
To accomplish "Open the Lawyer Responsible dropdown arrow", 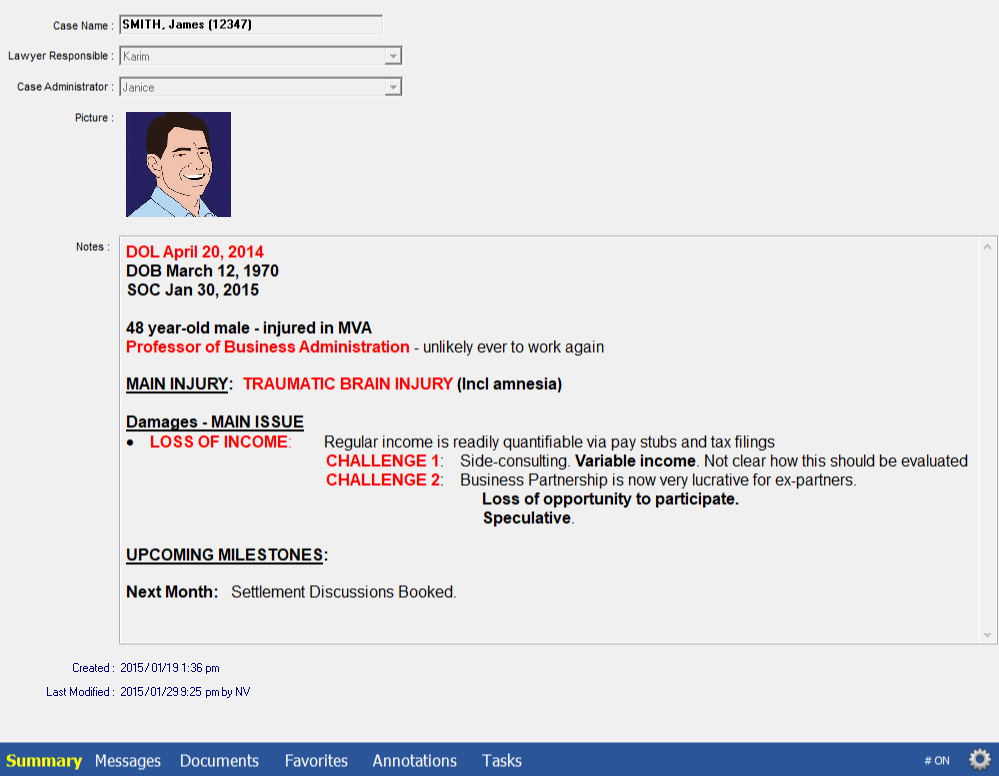I will [x=393, y=56].
